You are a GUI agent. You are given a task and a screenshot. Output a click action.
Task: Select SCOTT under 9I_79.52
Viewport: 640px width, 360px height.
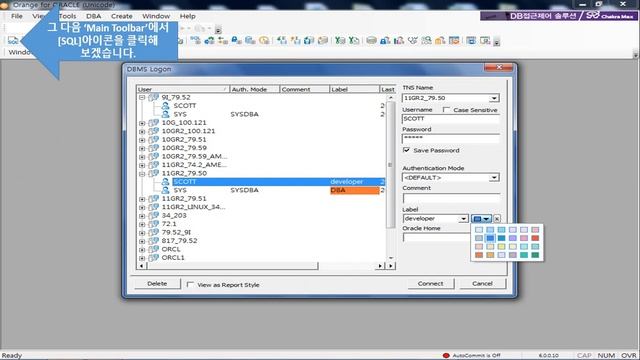tap(184, 106)
